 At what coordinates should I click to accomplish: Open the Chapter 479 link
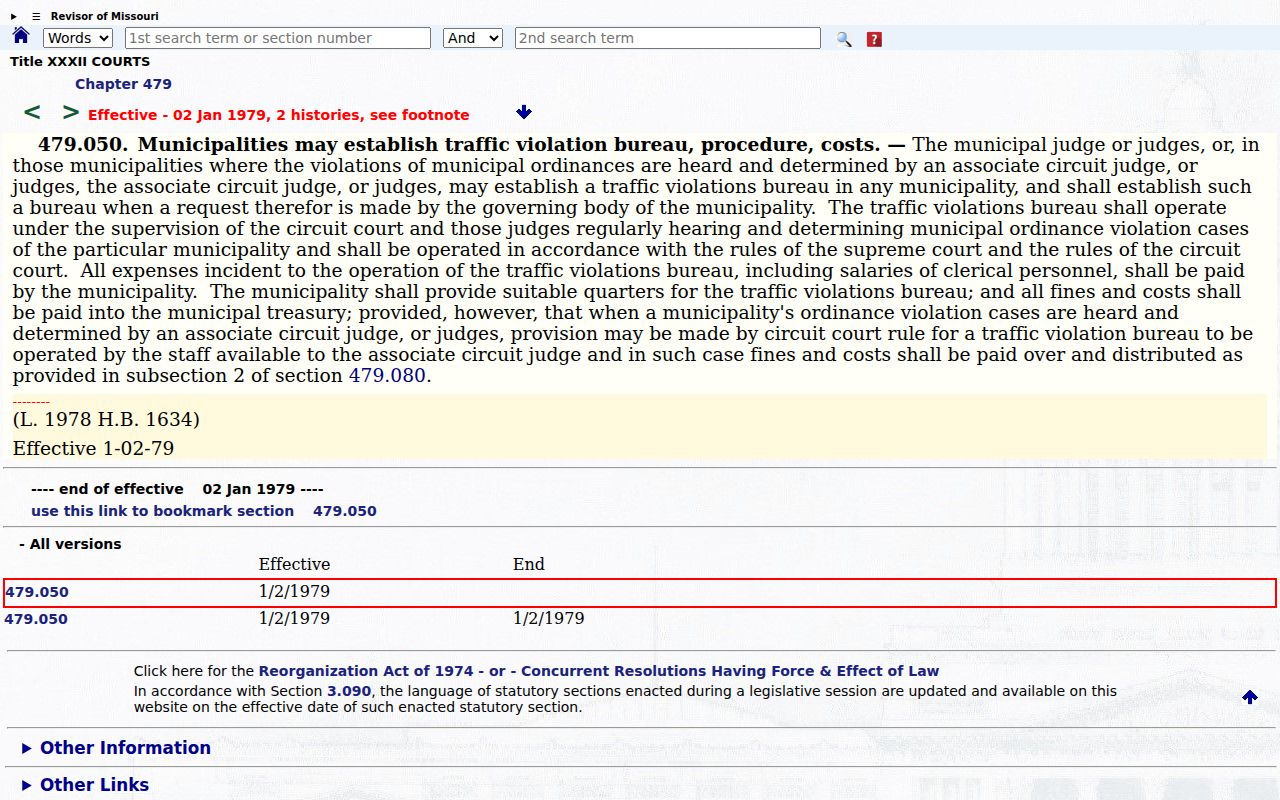(123, 84)
